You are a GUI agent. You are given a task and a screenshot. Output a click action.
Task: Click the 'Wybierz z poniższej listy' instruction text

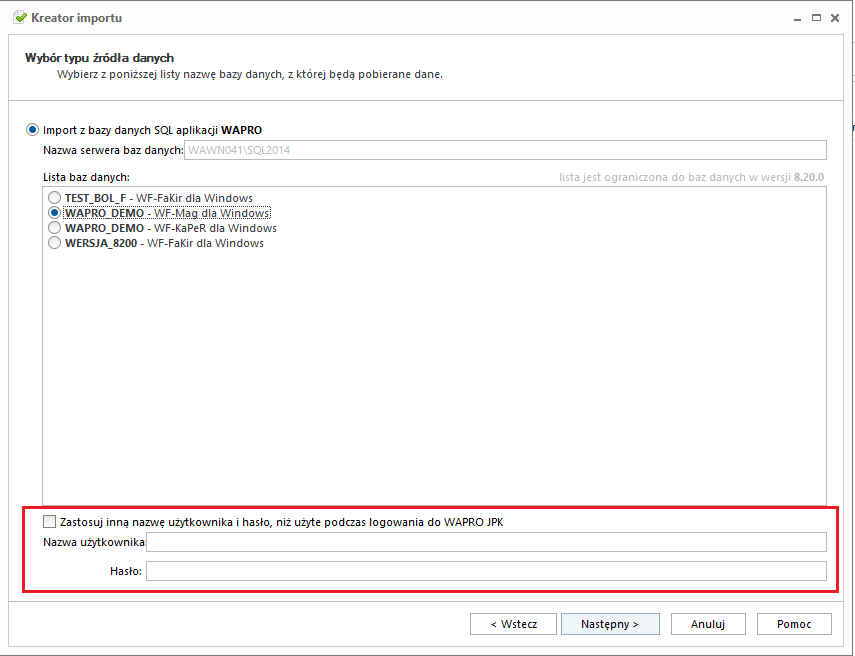250,74
